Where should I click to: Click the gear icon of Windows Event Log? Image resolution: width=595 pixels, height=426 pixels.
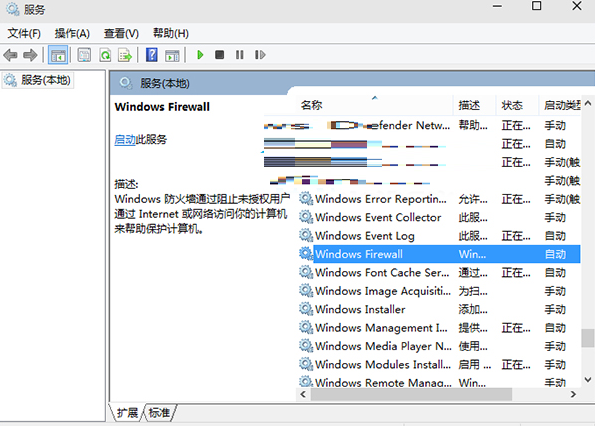[x=306, y=235]
